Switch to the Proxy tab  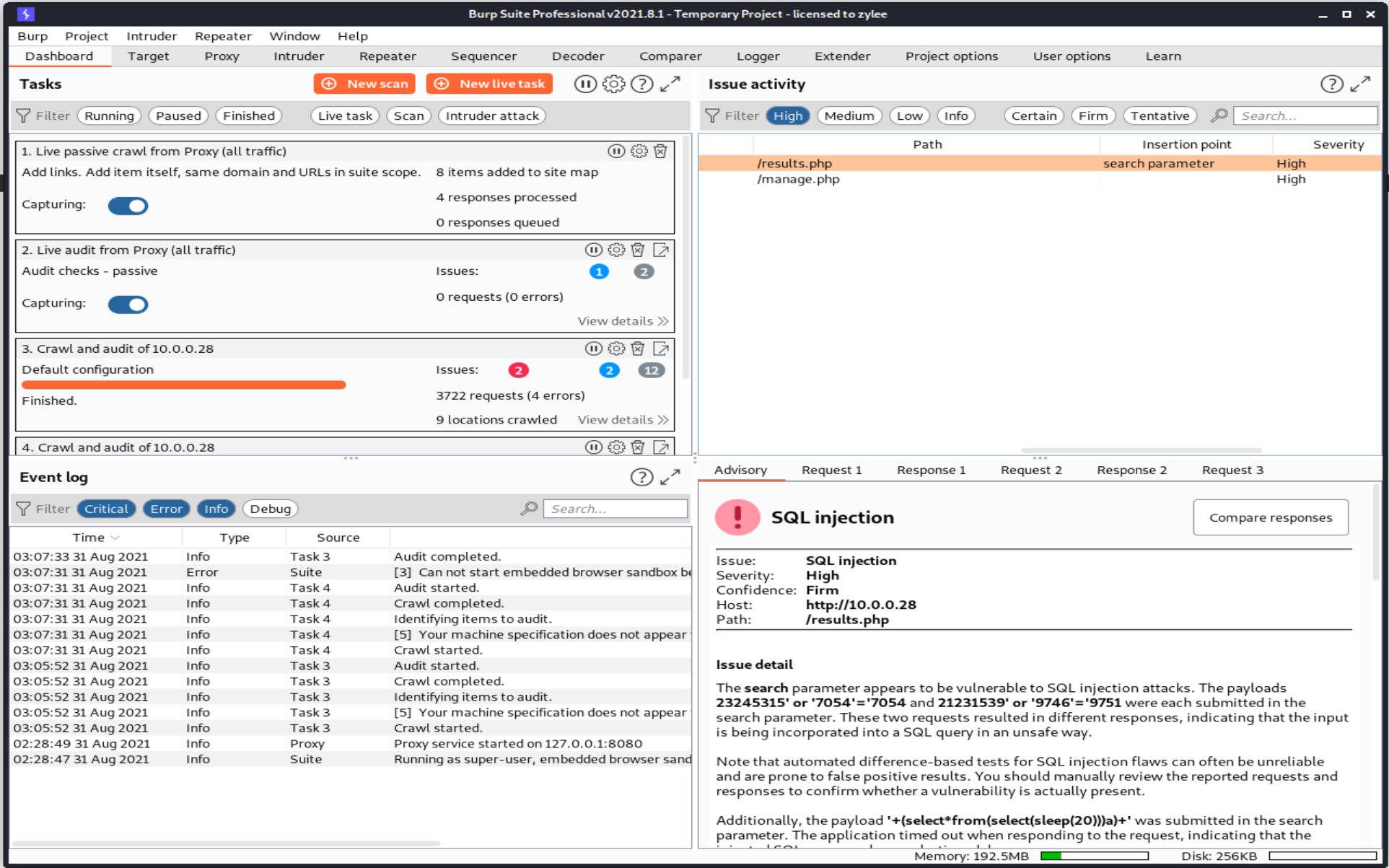(222, 56)
